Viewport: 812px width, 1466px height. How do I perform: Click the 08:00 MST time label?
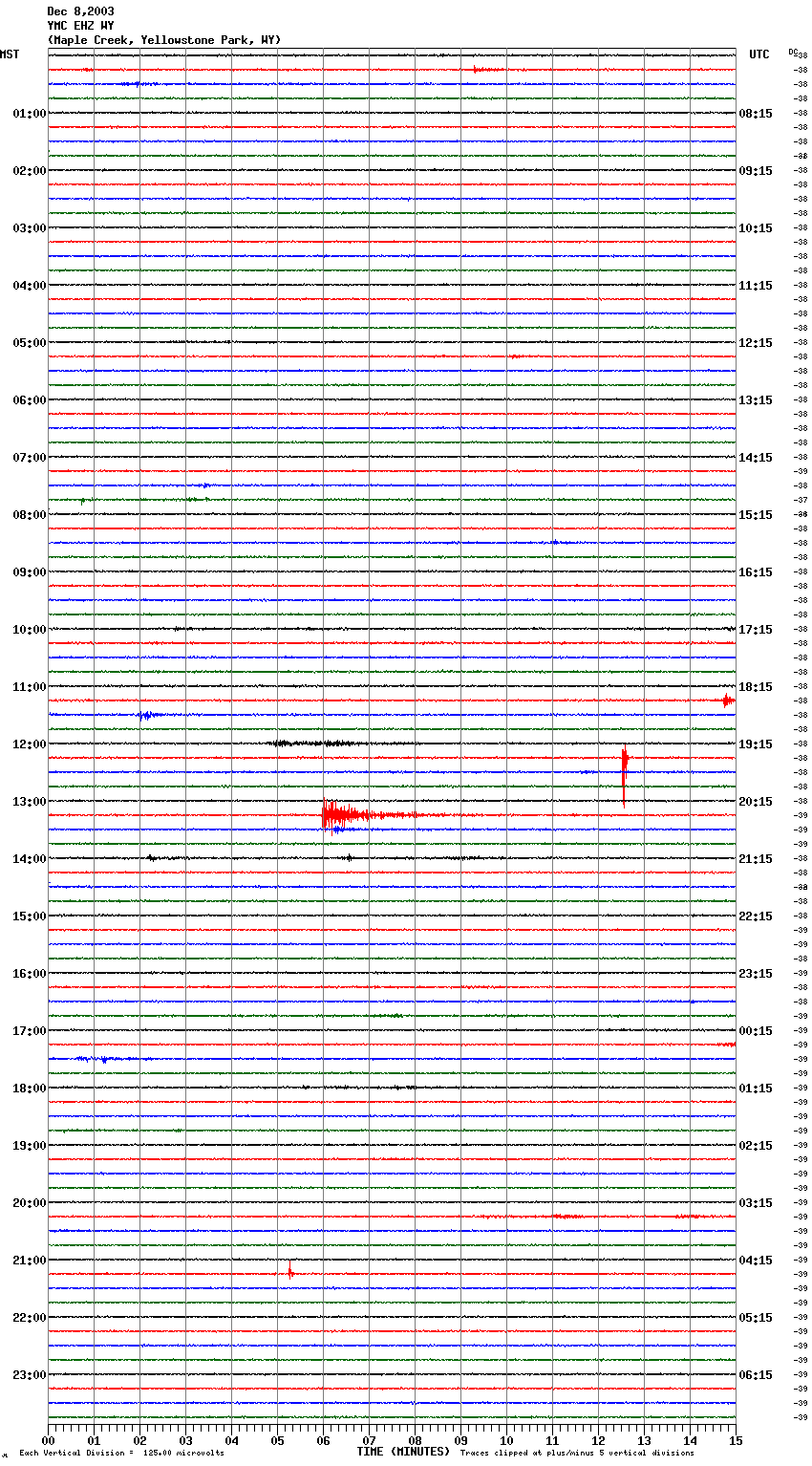30,515
